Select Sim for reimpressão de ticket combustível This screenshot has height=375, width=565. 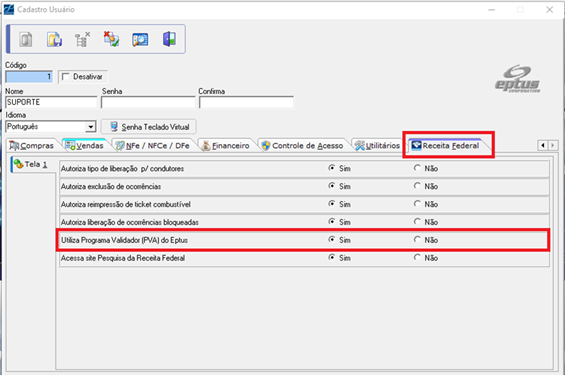332,204
